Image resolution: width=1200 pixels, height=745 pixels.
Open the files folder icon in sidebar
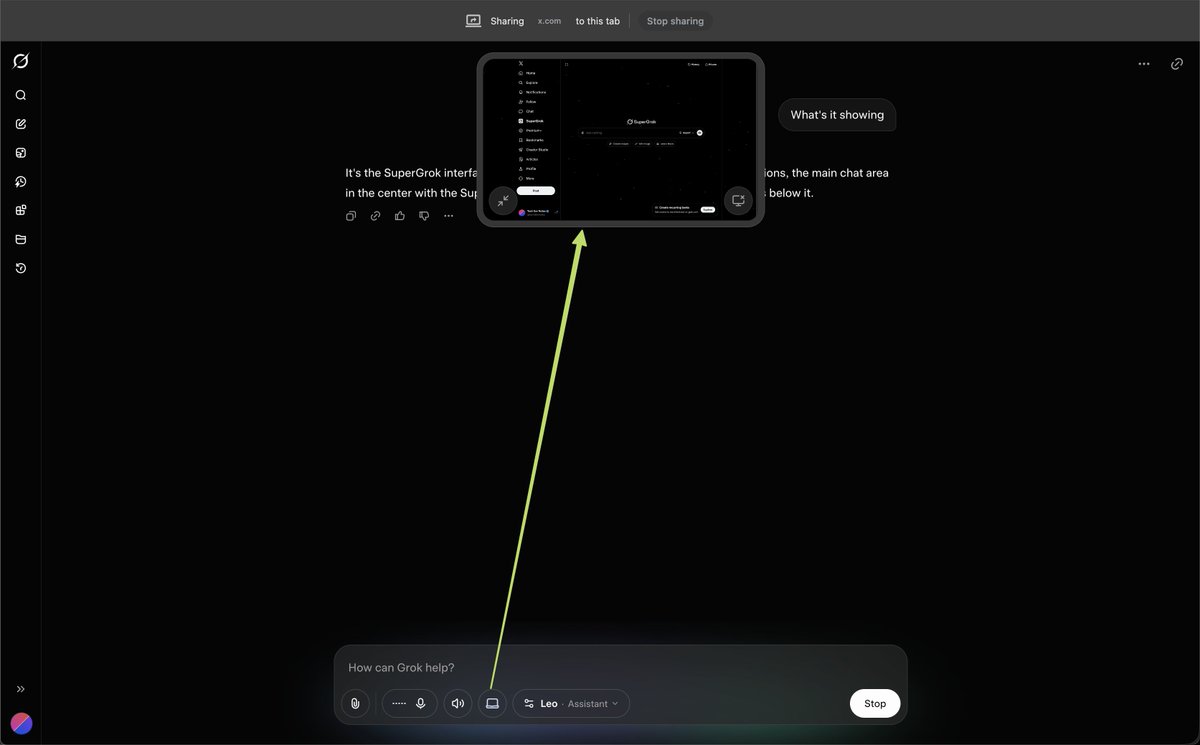point(20,239)
